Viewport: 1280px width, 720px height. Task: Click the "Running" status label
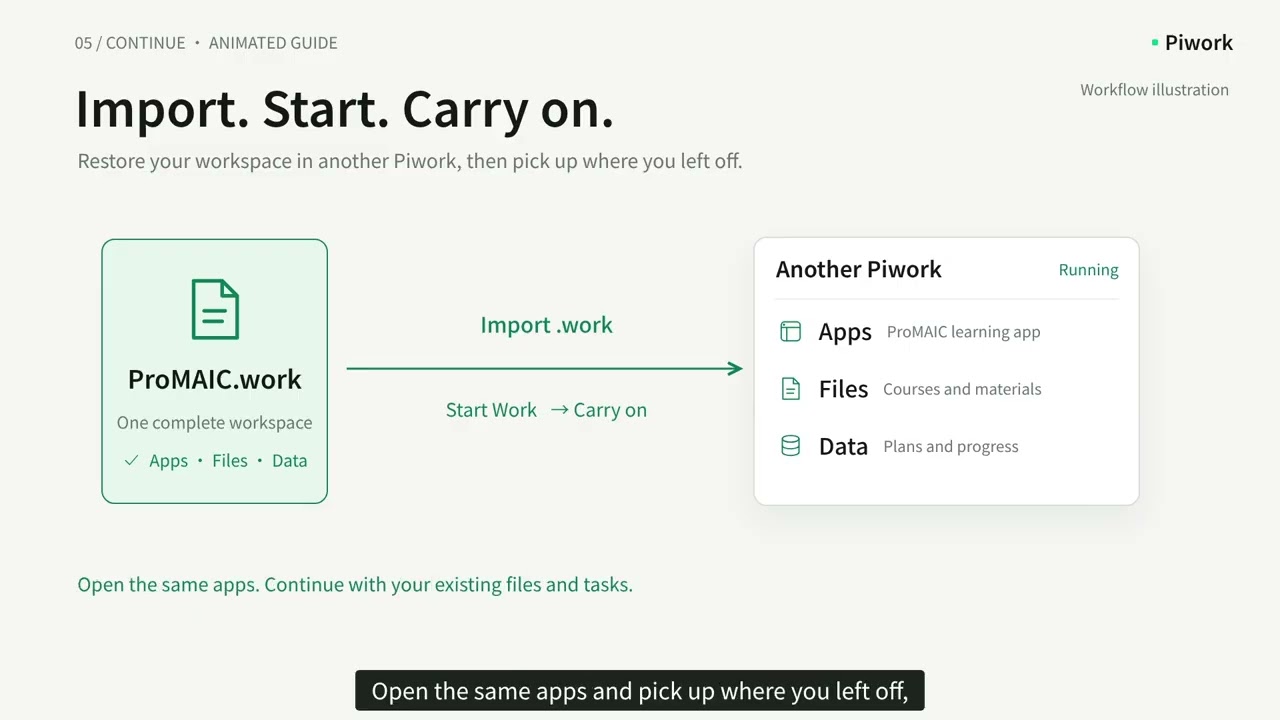tap(1088, 270)
